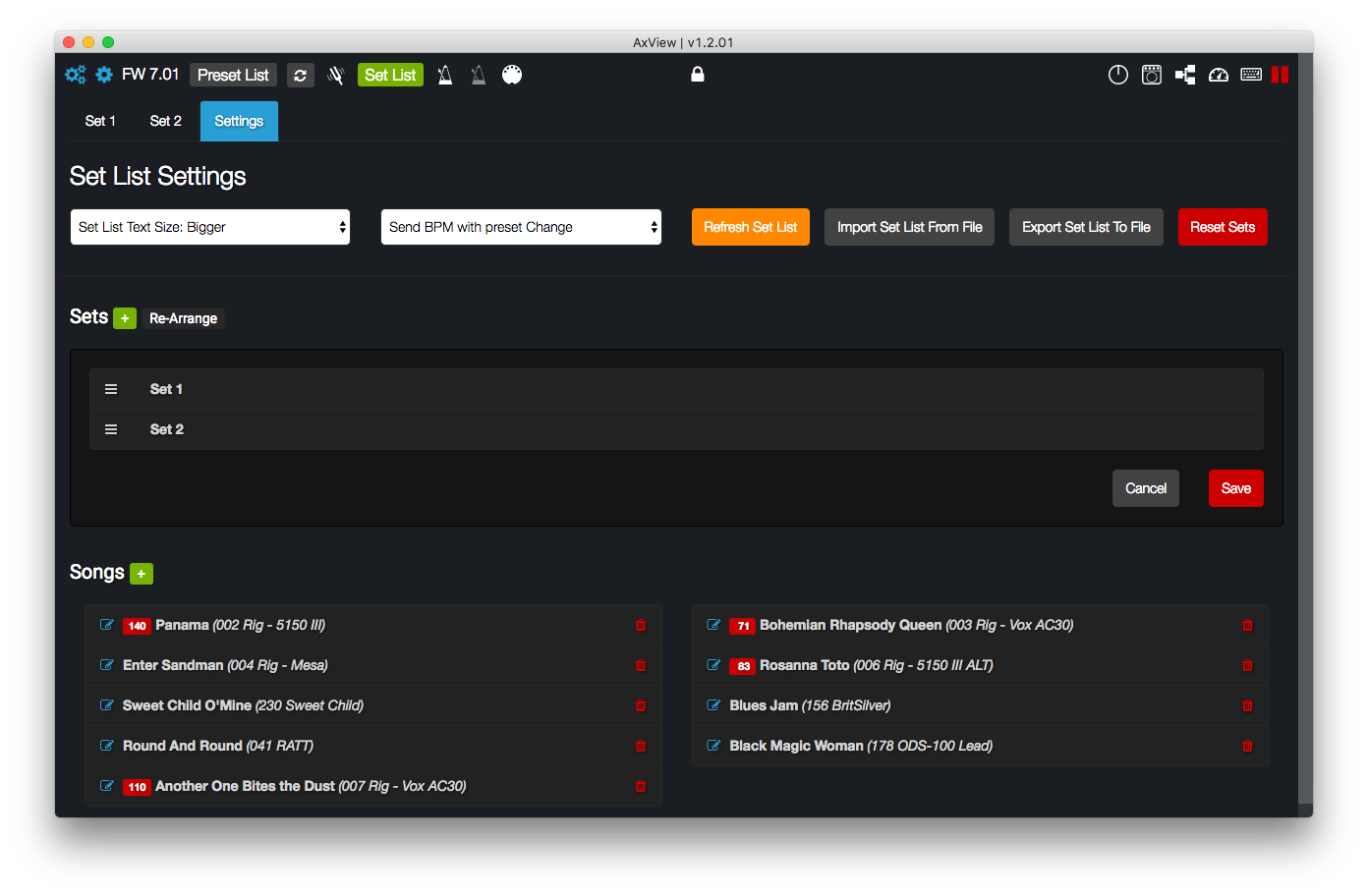Viewport: 1368px width, 896px height.
Task: Click the orange Refresh Set List button
Action: tap(751, 227)
